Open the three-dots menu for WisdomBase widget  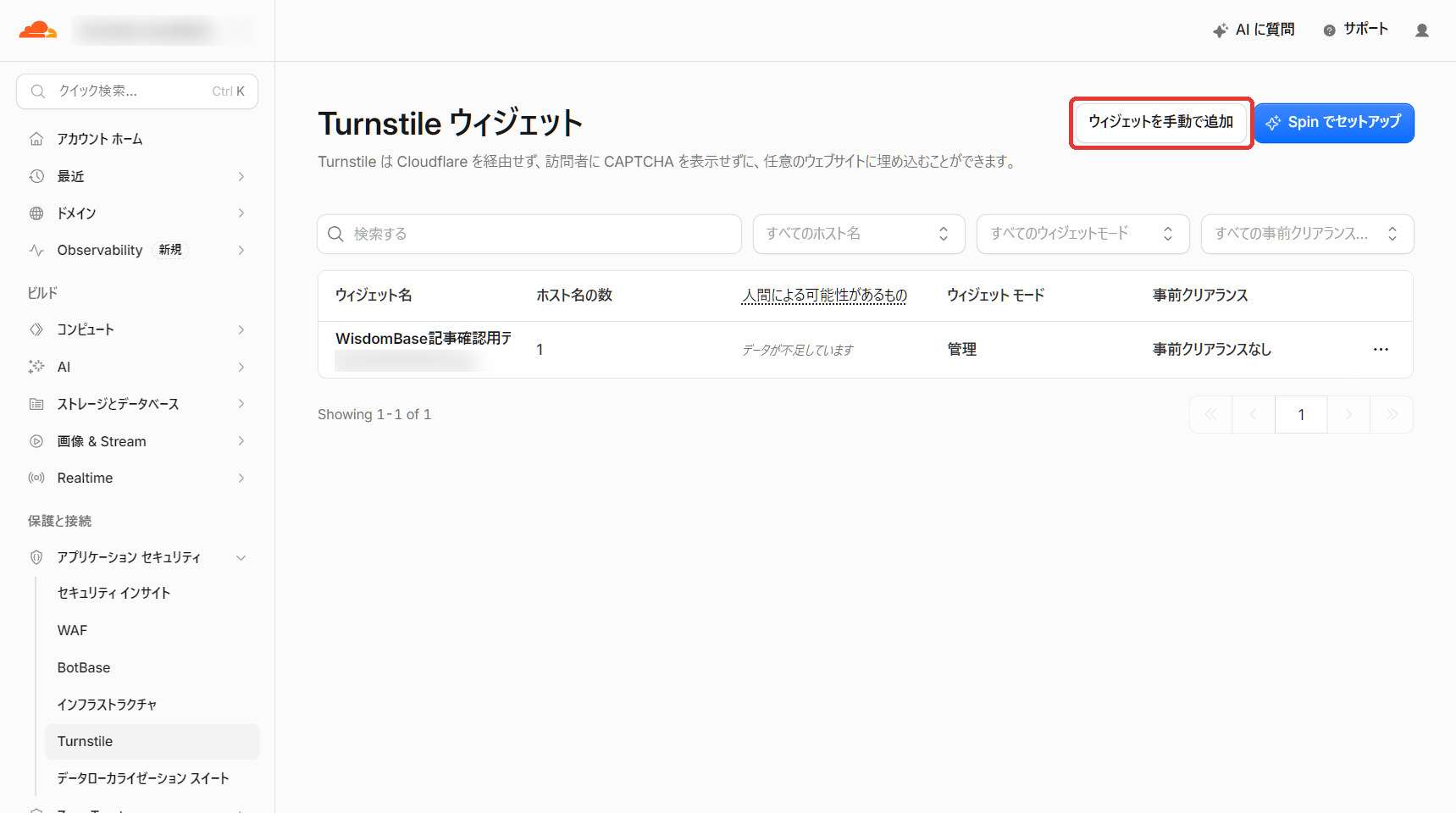(1381, 349)
